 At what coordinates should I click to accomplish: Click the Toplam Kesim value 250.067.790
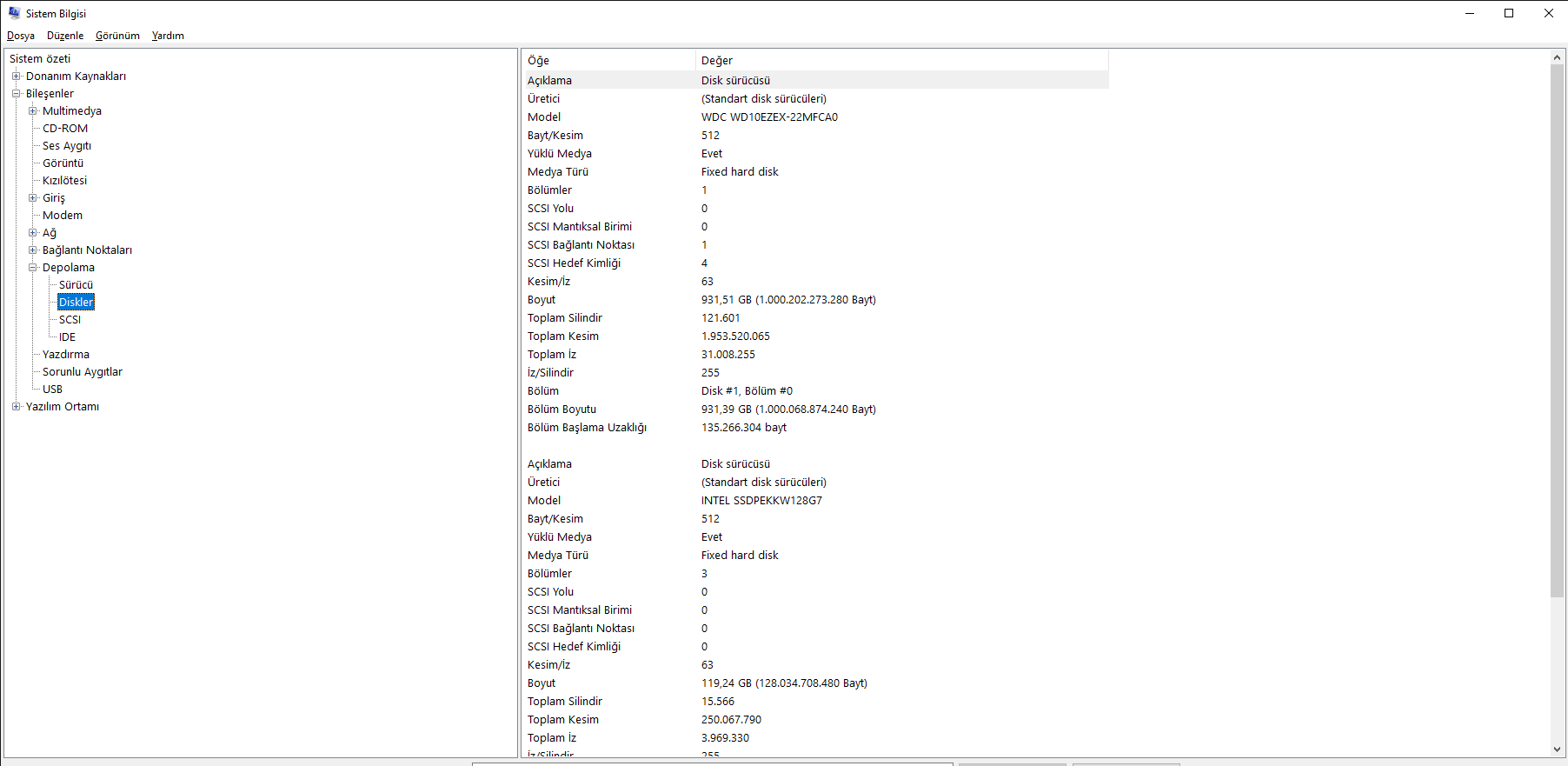click(x=731, y=720)
